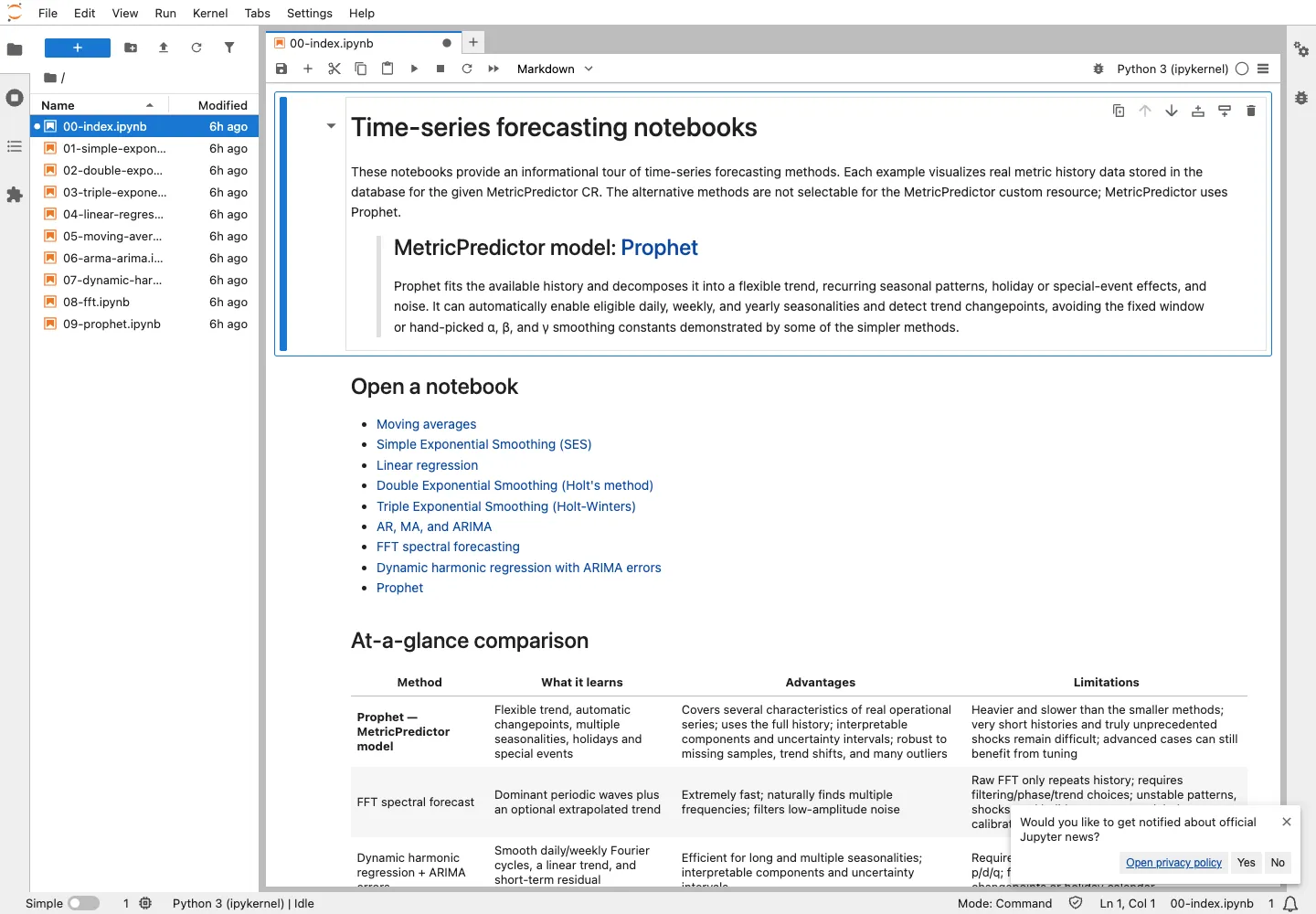Move the active cell down

click(1172, 111)
